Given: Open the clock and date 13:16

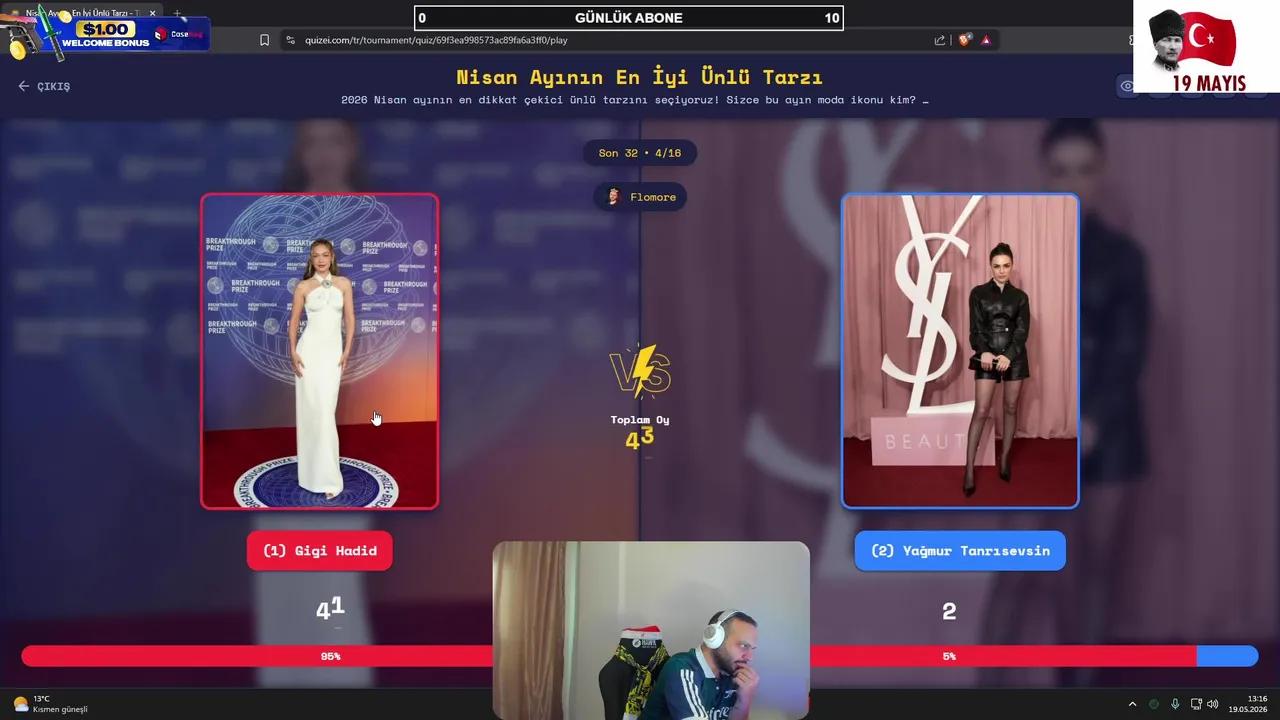Looking at the screenshot, I should tap(1248, 704).
